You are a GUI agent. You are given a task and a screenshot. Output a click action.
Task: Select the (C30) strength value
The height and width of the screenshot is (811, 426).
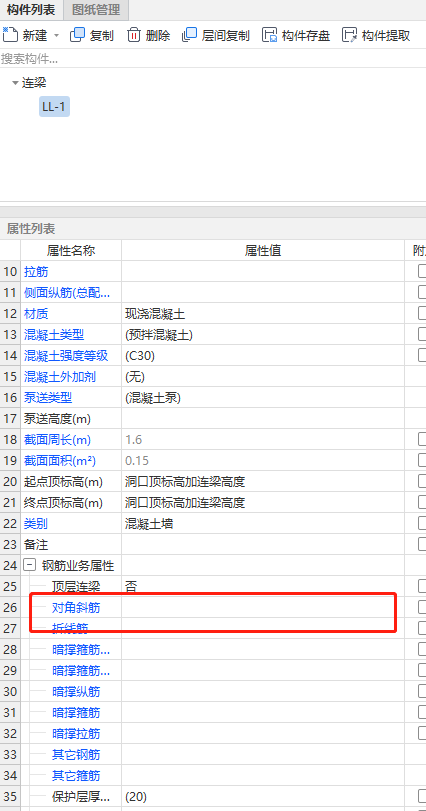click(140, 356)
